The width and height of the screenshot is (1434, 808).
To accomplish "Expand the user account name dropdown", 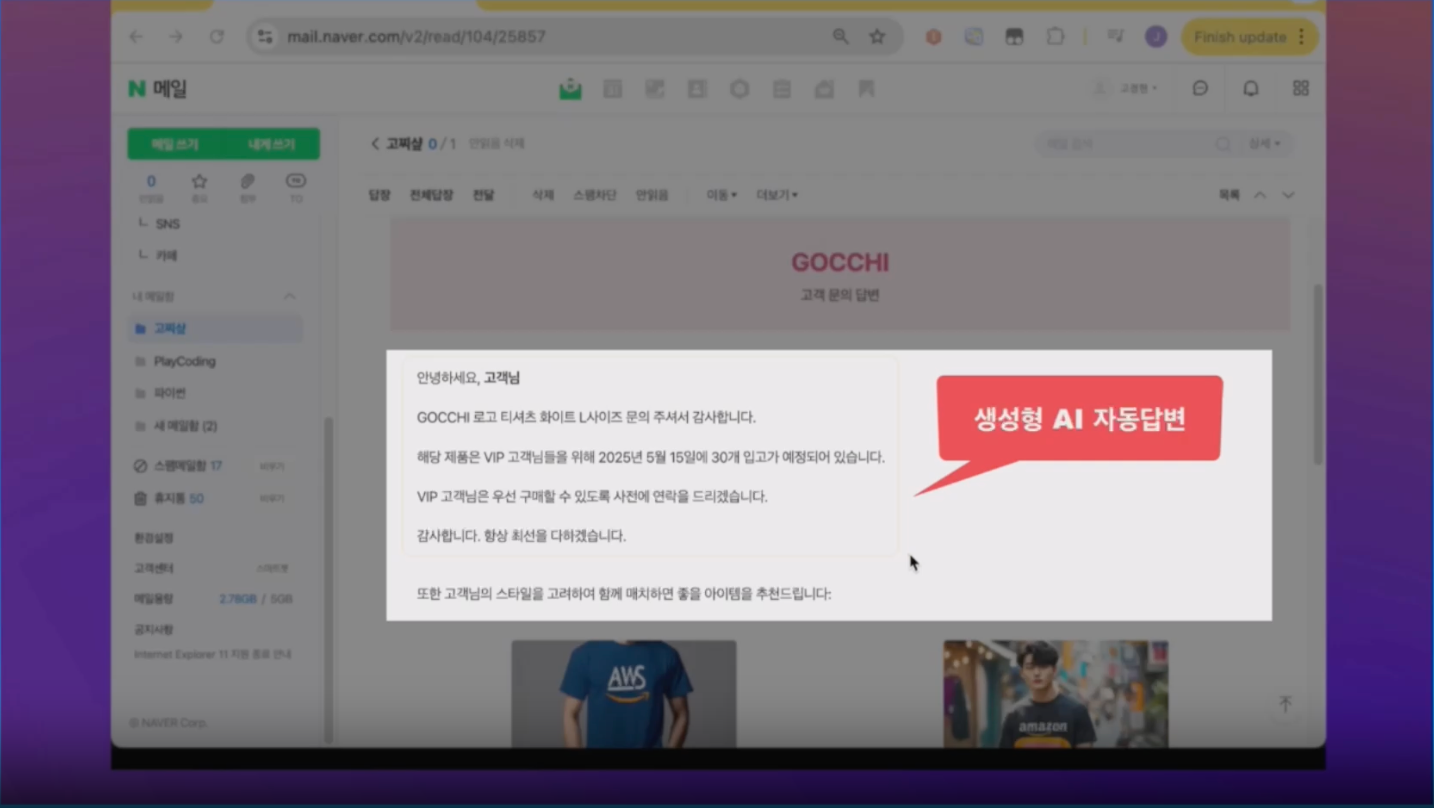I will (x=1138, y=88).
